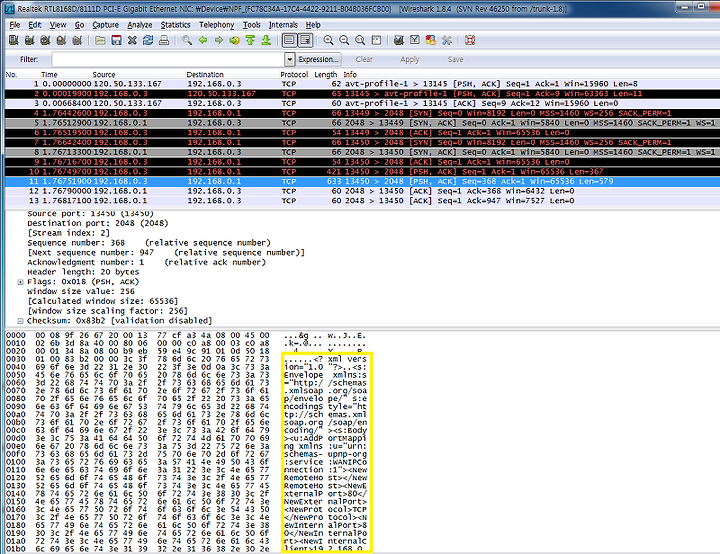This screenshot has width=720, height=554.
Task: Select packet 1 from 120.50.133.167
Action: (x=362, y=84)
